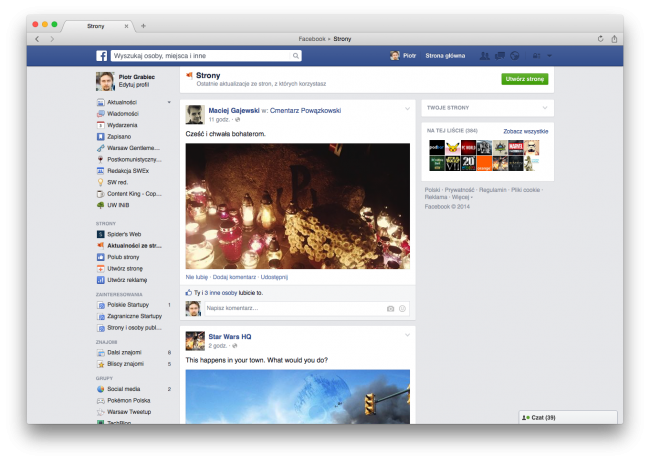Go forward with browser forward arrow
The height and width of the screenshot is (462, 650).
coord(52,39)
